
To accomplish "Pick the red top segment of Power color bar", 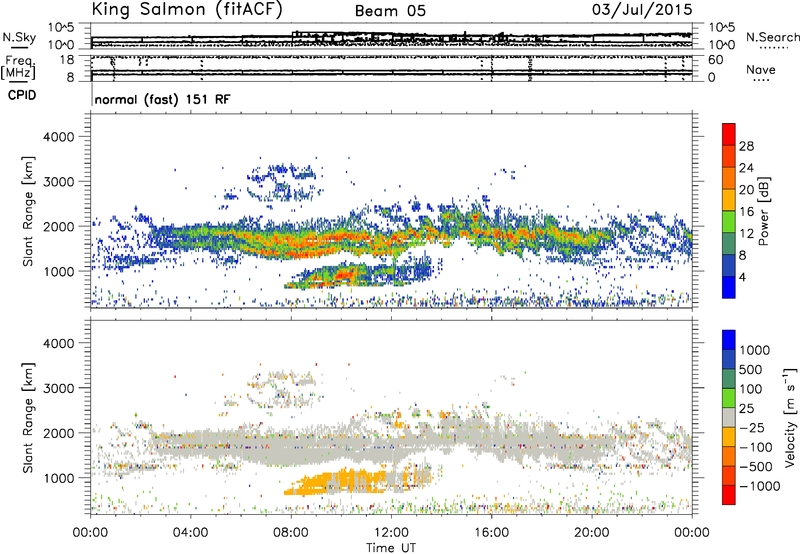I will pyautogui.click(x=729, y=134).
